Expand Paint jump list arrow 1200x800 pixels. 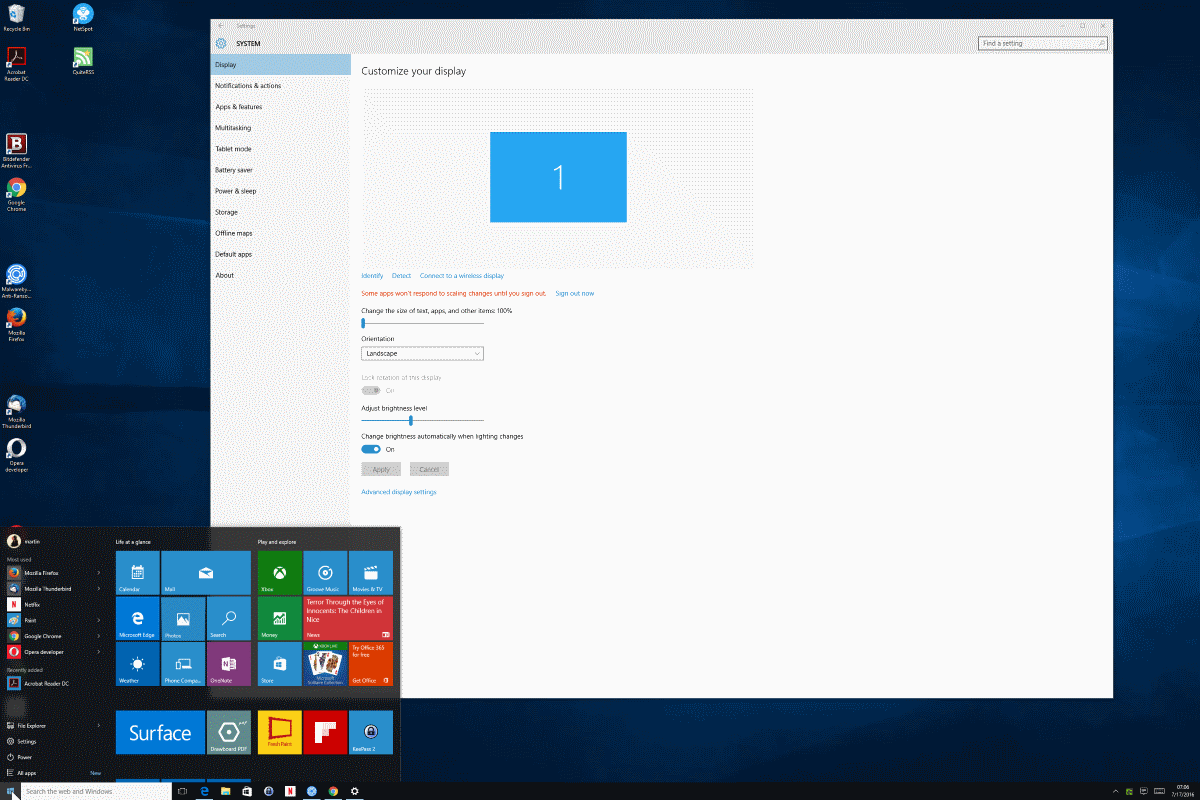[x=99, y=620]
